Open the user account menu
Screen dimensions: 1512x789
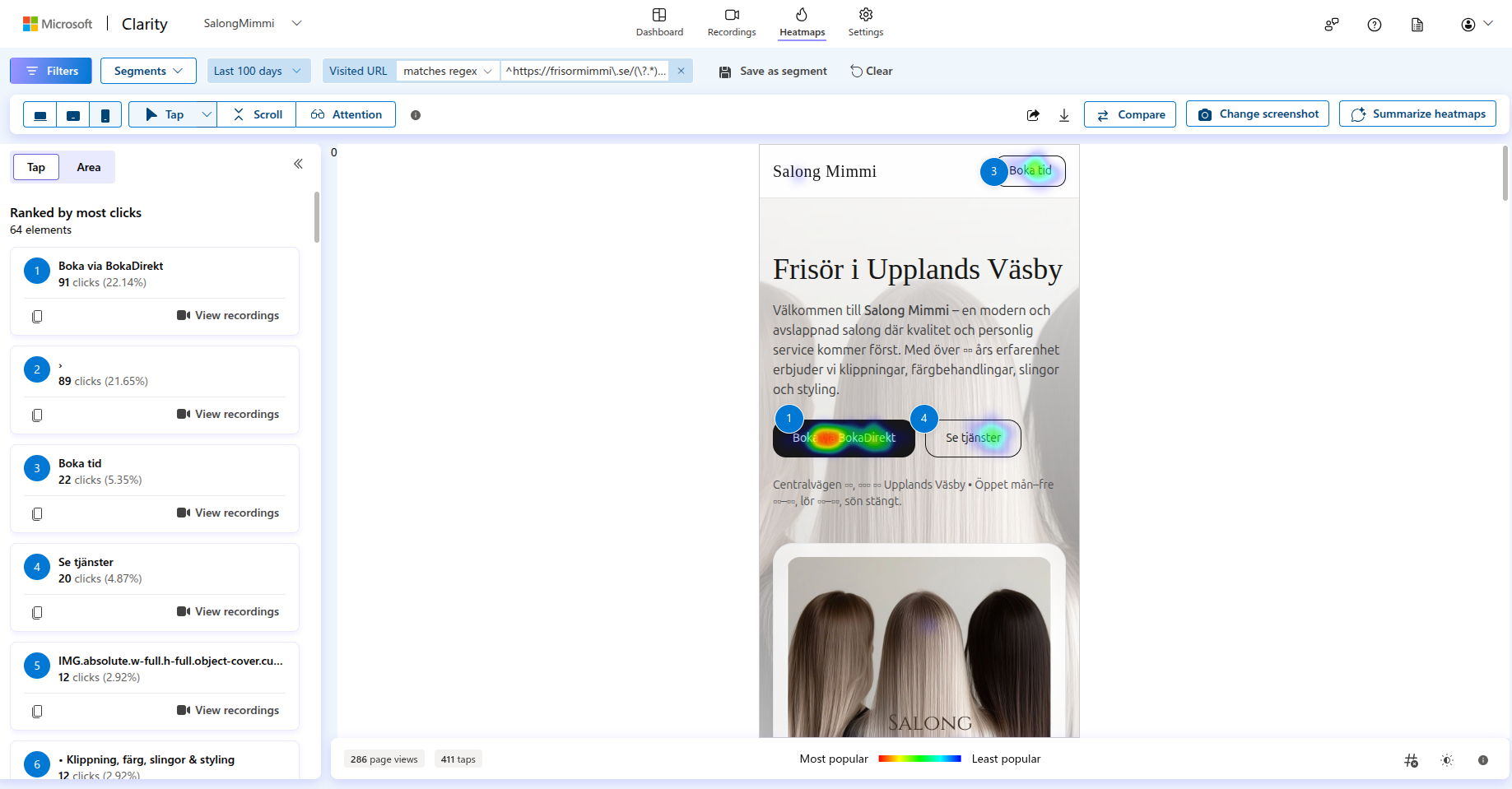pyautogui.click(x=1477, y=25)
